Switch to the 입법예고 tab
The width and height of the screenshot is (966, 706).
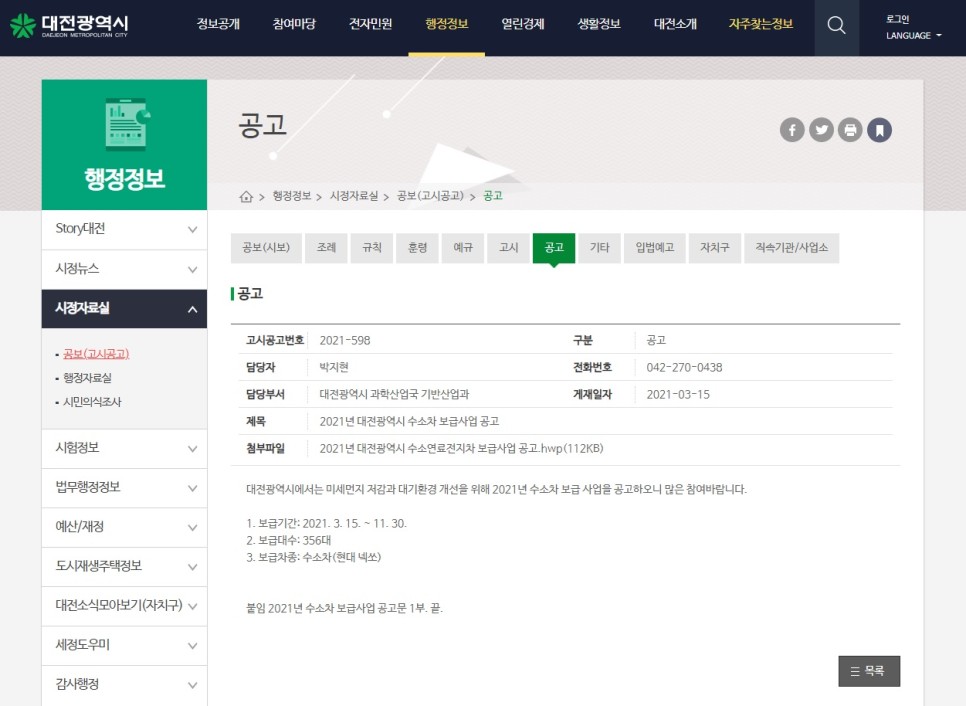pos(655,248)
